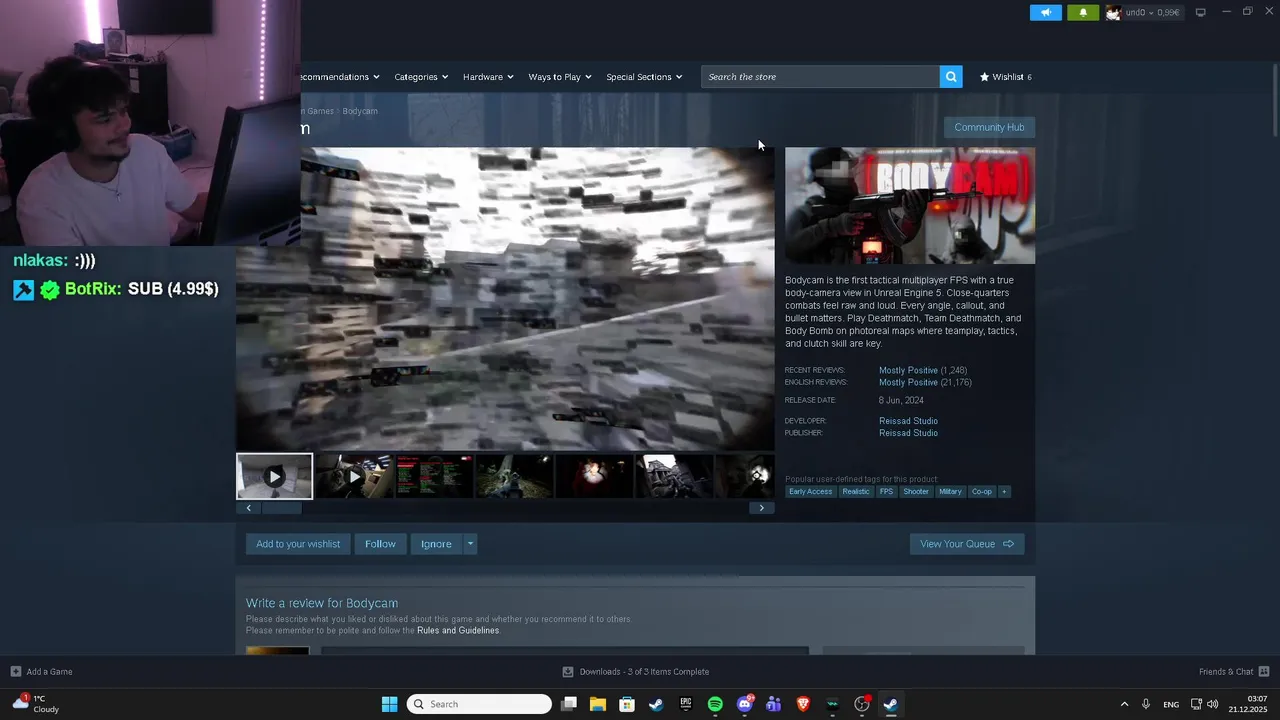Select the Early Access tag
The image size is (1280, 720).
[x=810, y=492]
